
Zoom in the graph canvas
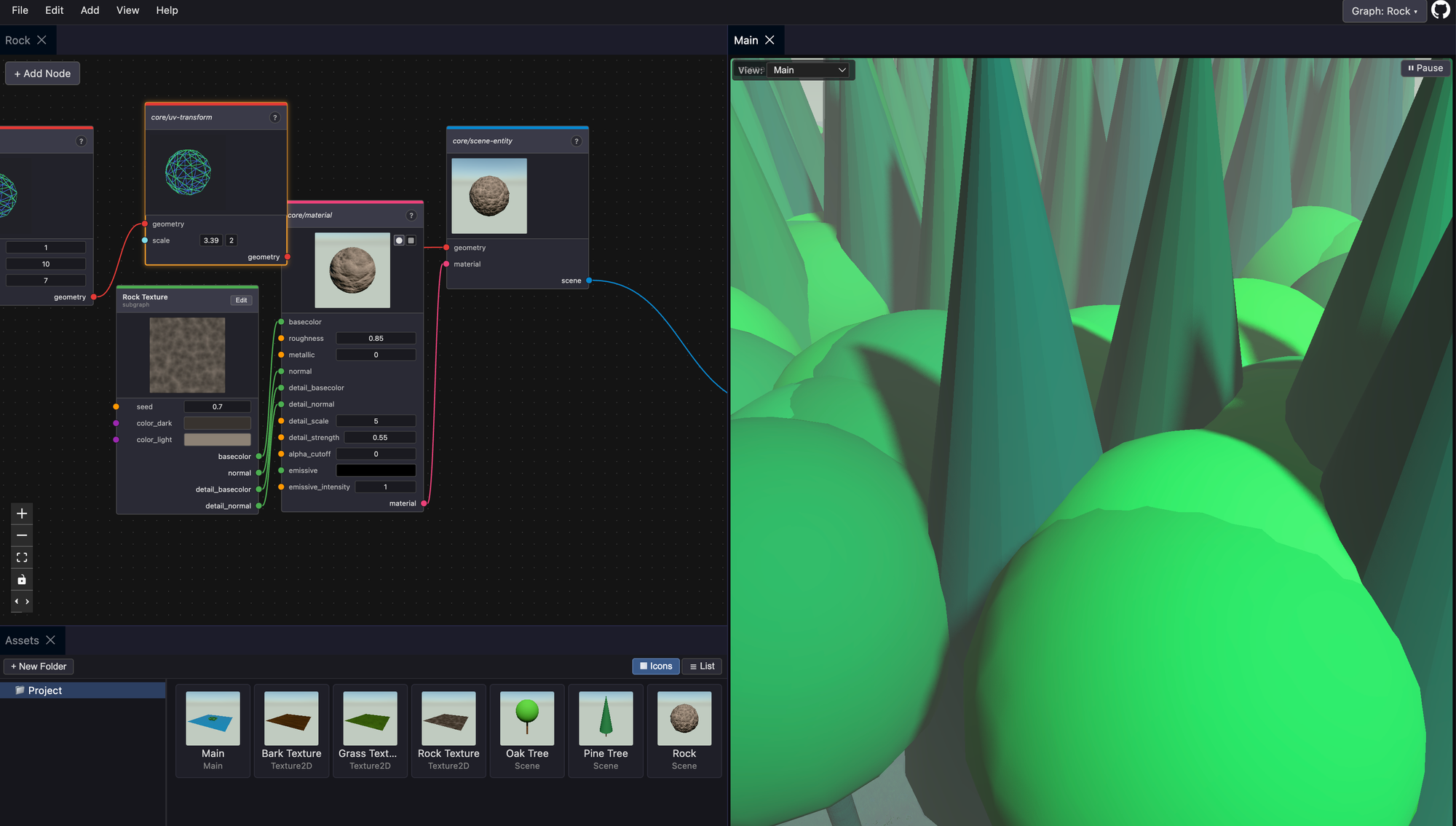coord(22,514)
